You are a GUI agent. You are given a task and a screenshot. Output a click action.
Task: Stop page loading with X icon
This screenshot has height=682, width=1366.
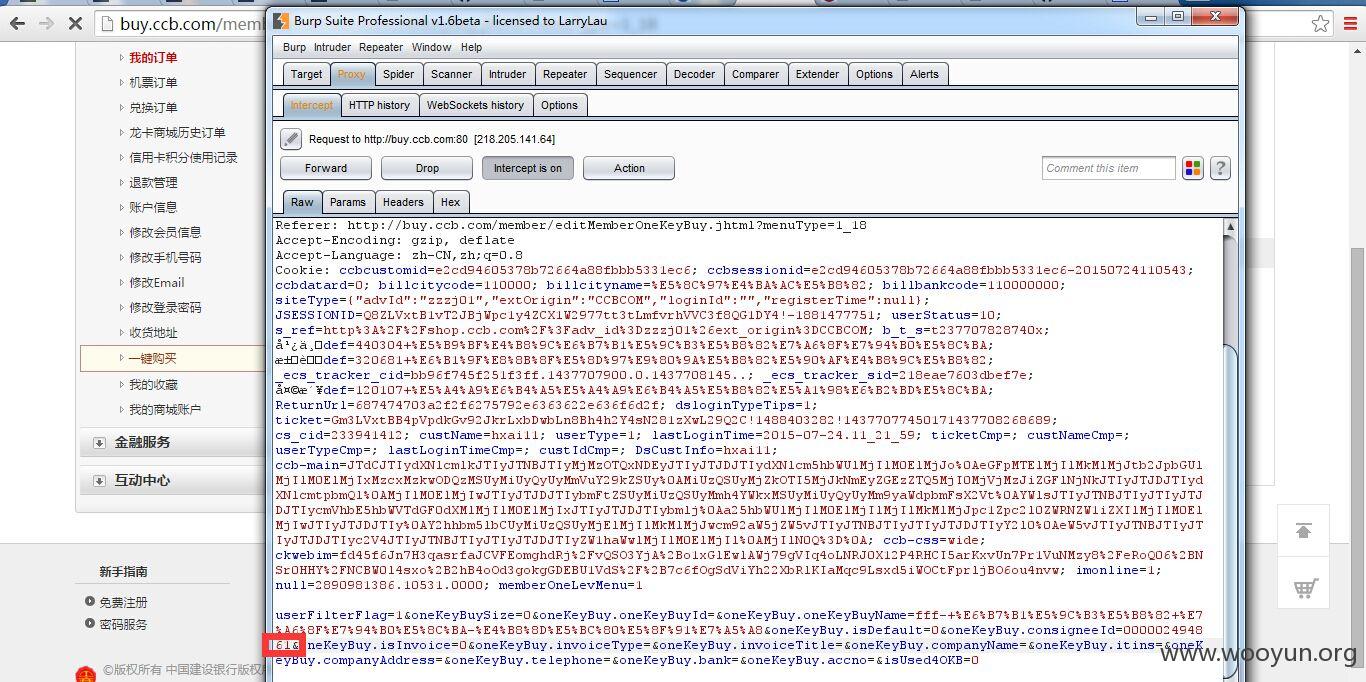pos(75,23)
